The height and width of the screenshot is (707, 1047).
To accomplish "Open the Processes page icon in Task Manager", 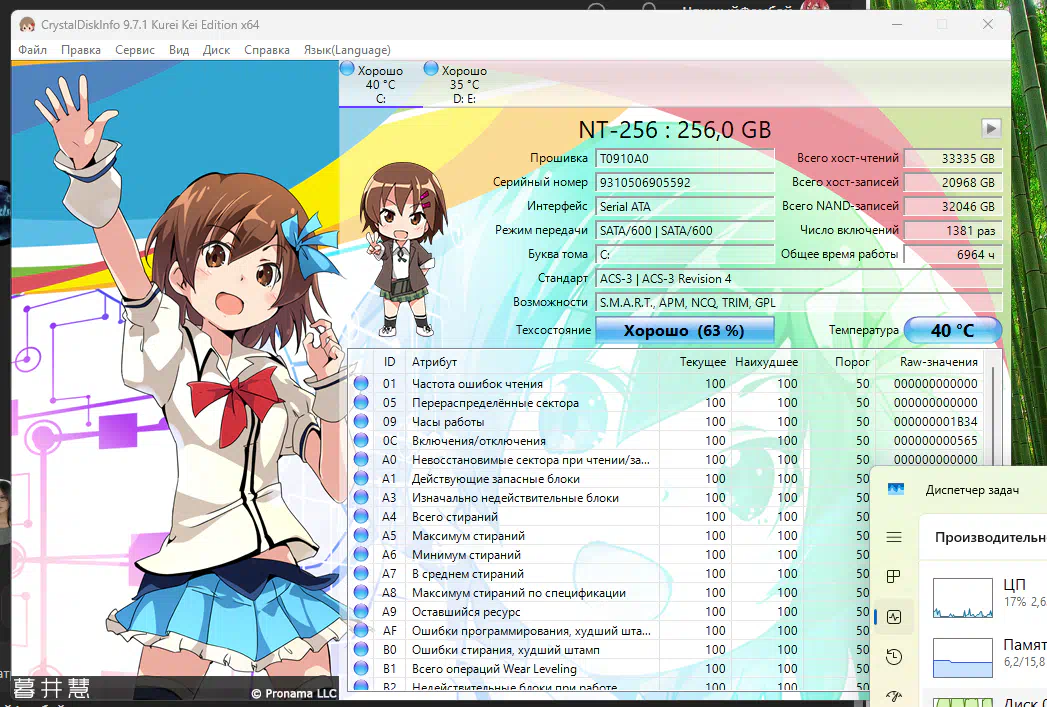I will click(894, 577).
